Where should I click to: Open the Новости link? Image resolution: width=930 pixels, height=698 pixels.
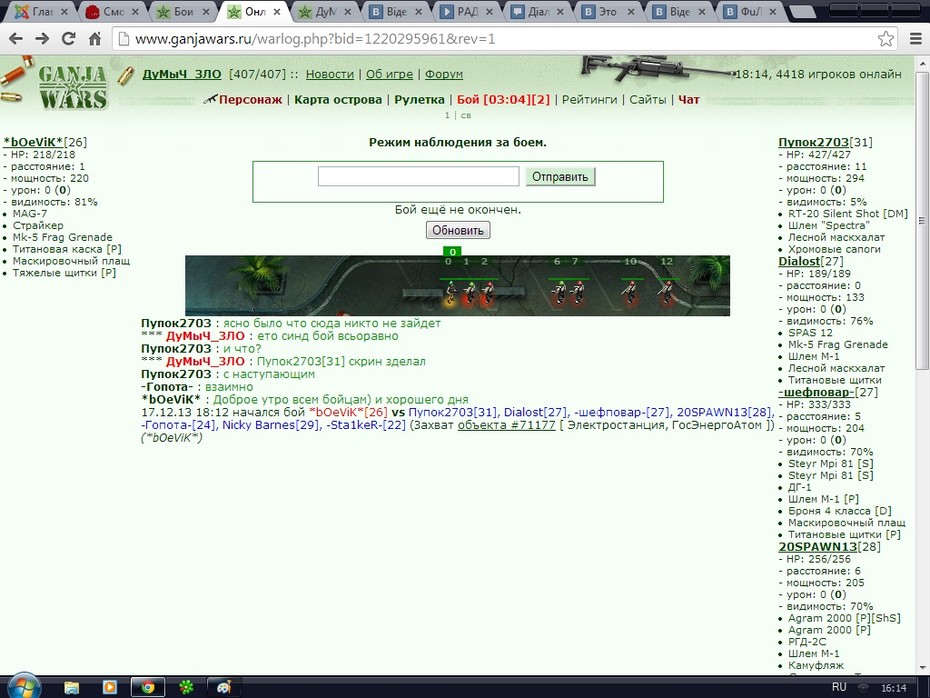pos(330,74)
